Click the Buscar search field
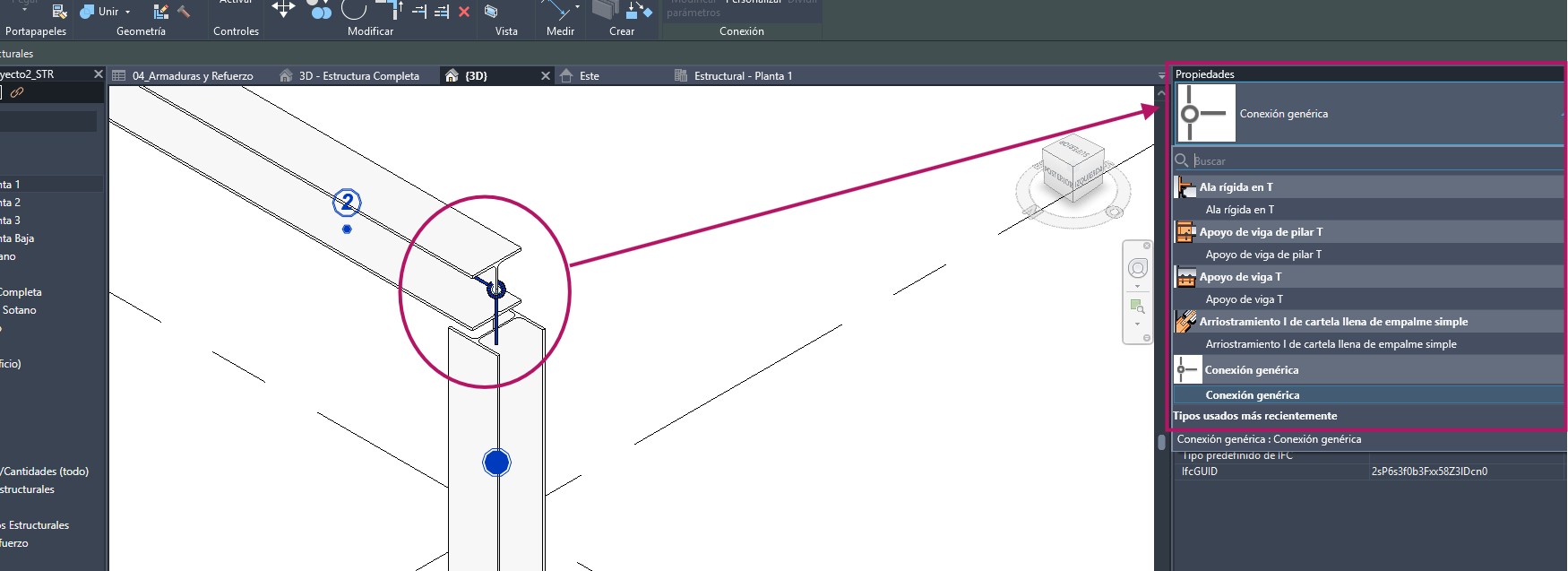Screen dimensions: 1568x571 click(x=1371, y=161)
